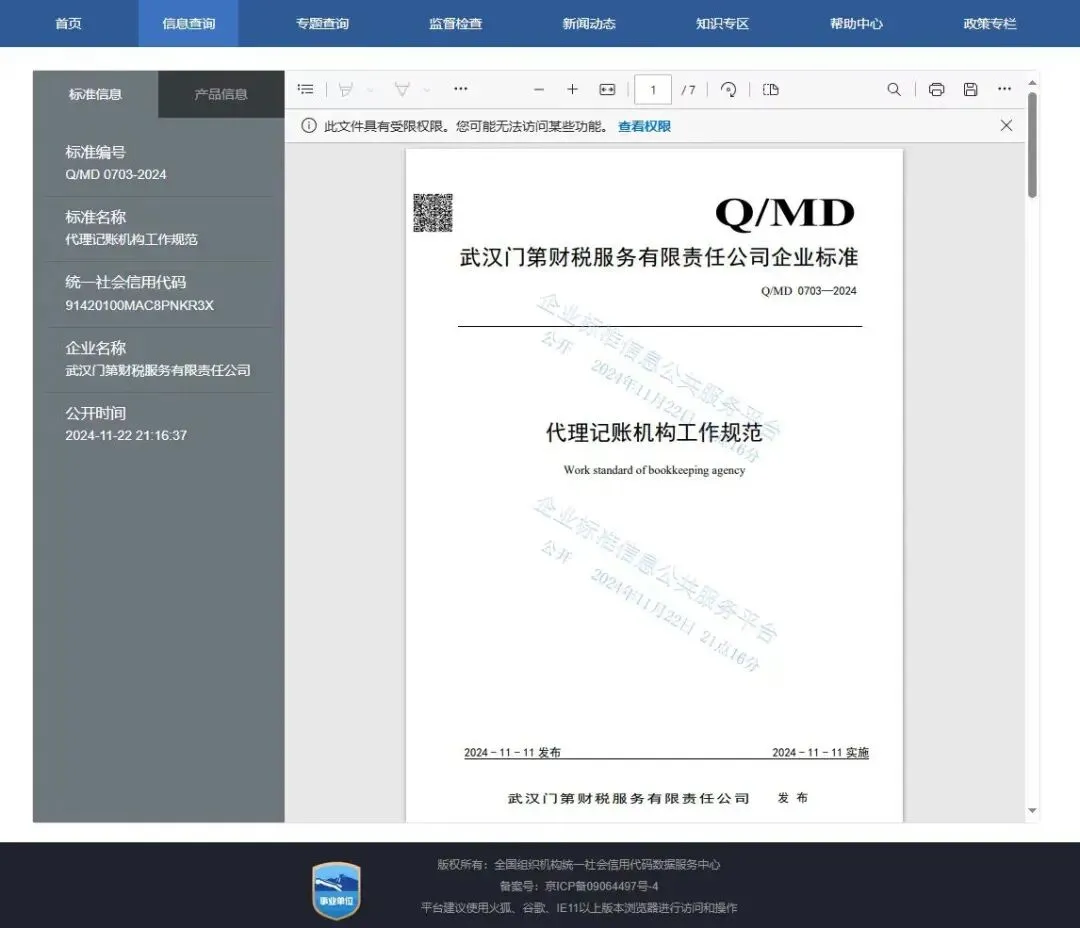Click the scroll up arrow of the PDF viewer
The width and height of the screenshot is (1080, 928).
[1032, 83]
